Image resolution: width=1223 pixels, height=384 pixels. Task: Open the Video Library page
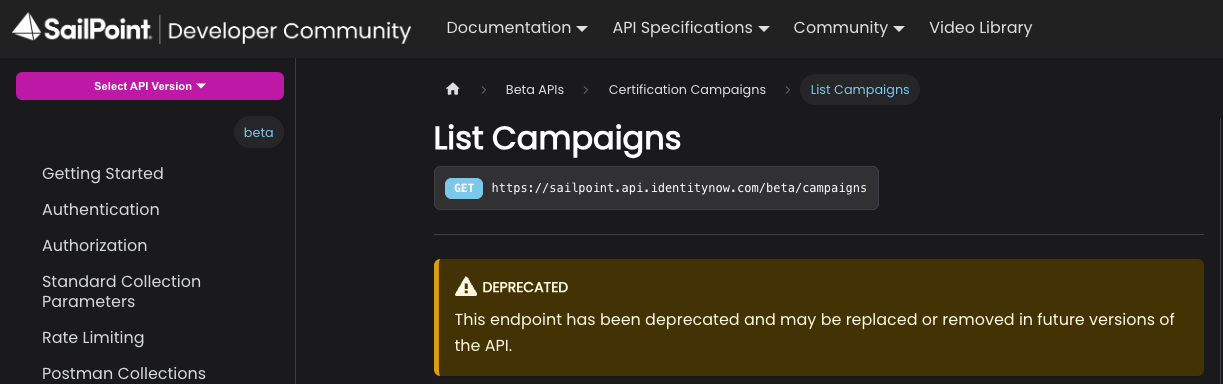(980, 28)
